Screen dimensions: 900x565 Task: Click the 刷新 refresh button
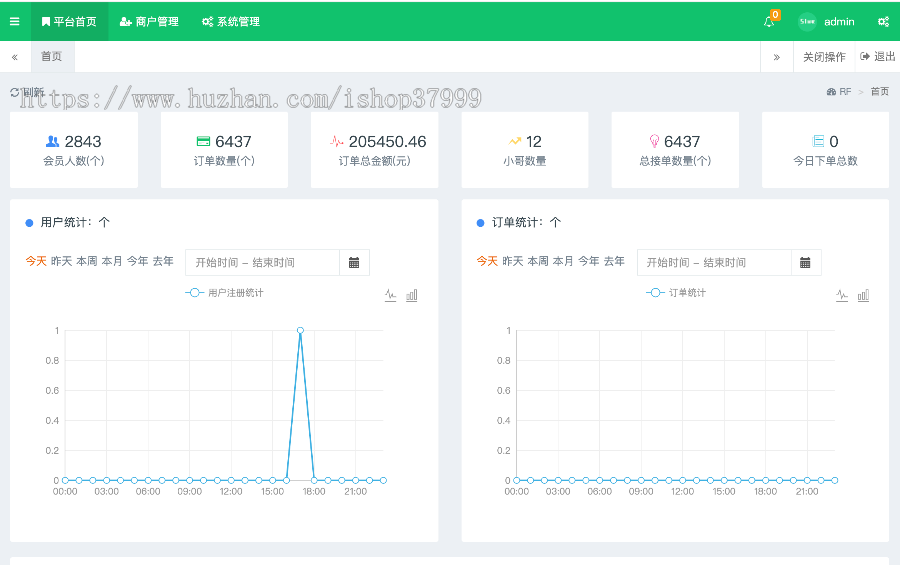27,92
